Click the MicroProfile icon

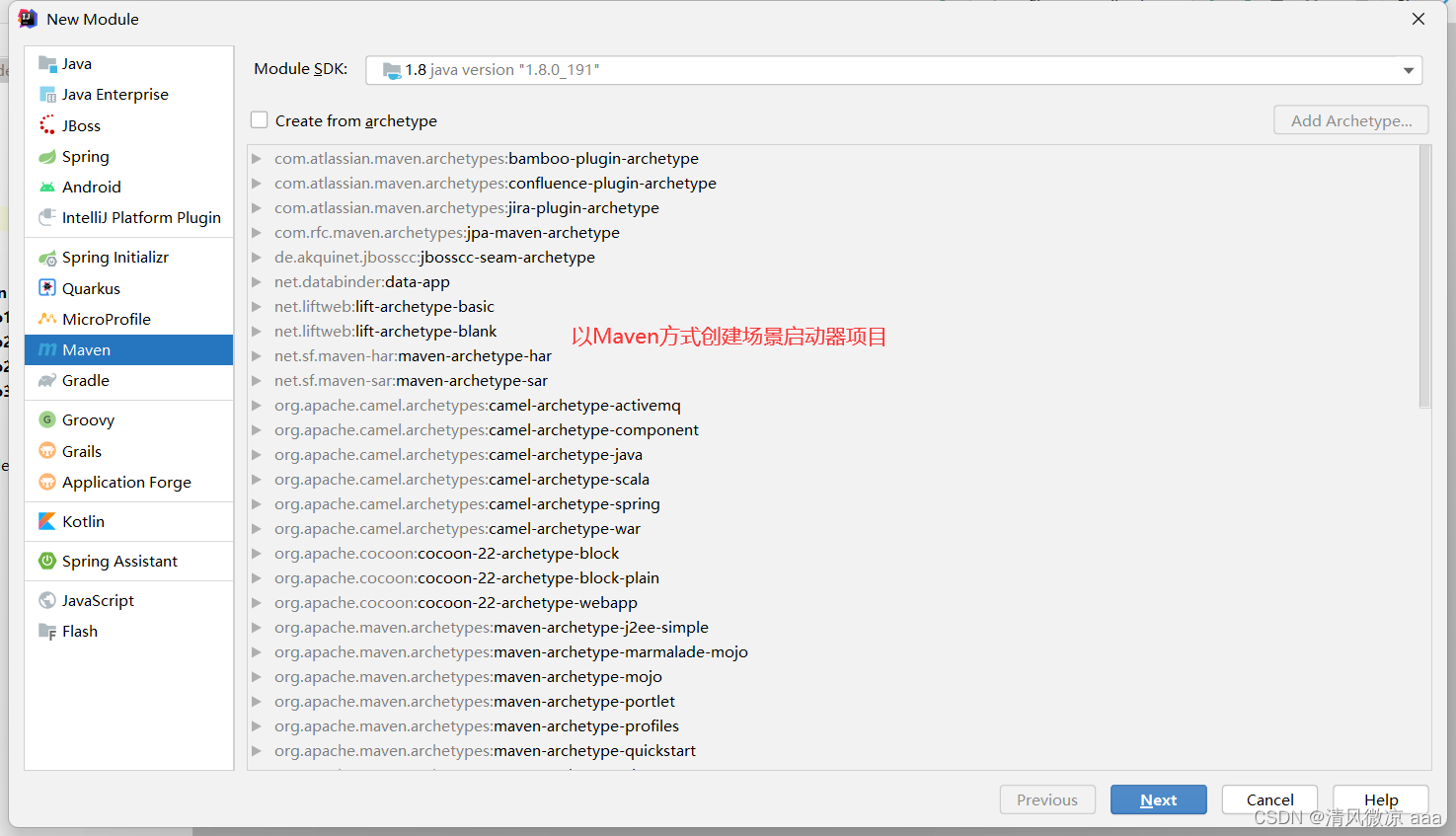pyautogui.click(x=47, y=319)
